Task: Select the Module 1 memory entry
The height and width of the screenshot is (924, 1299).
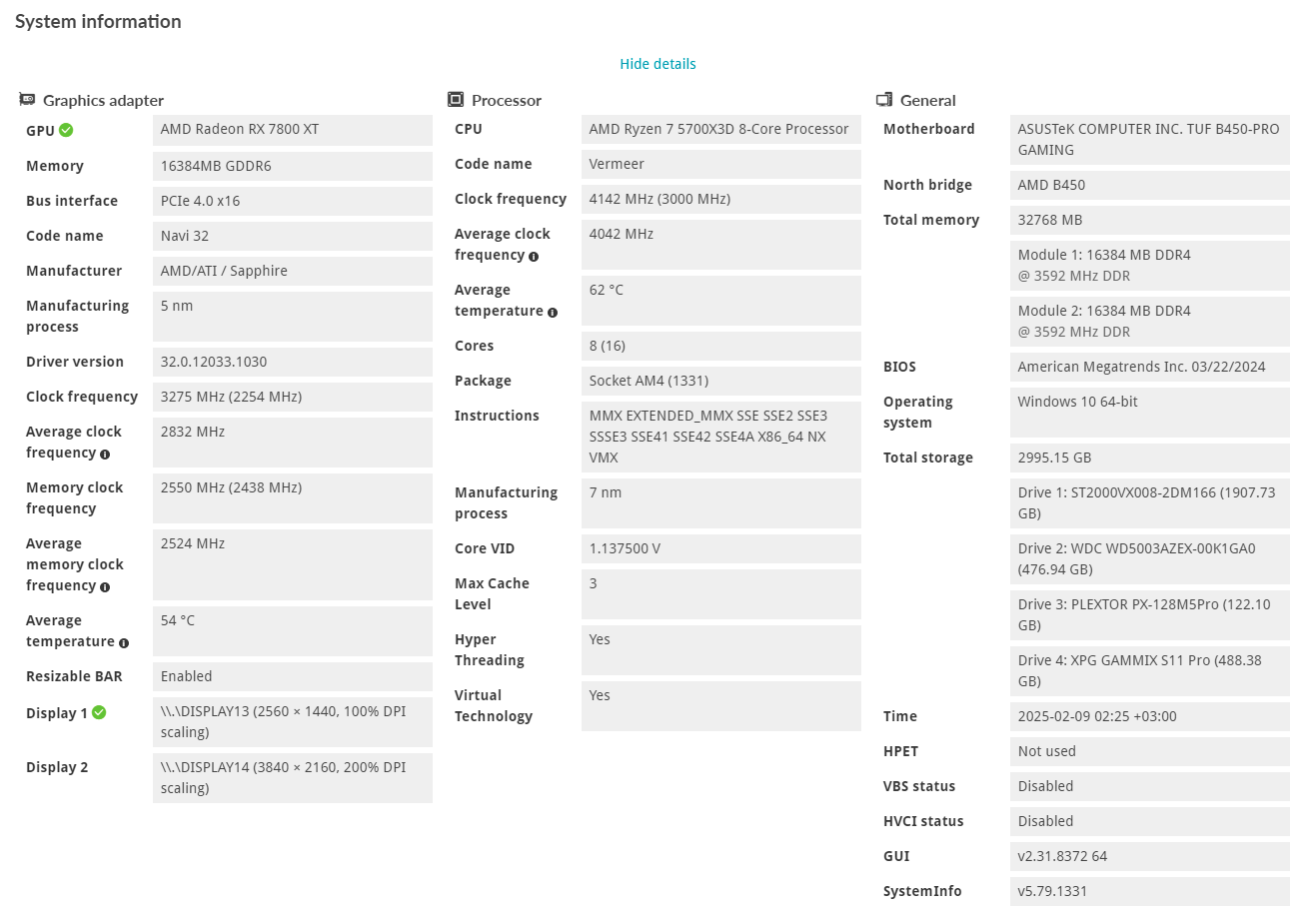Action: coord(1150,266)
